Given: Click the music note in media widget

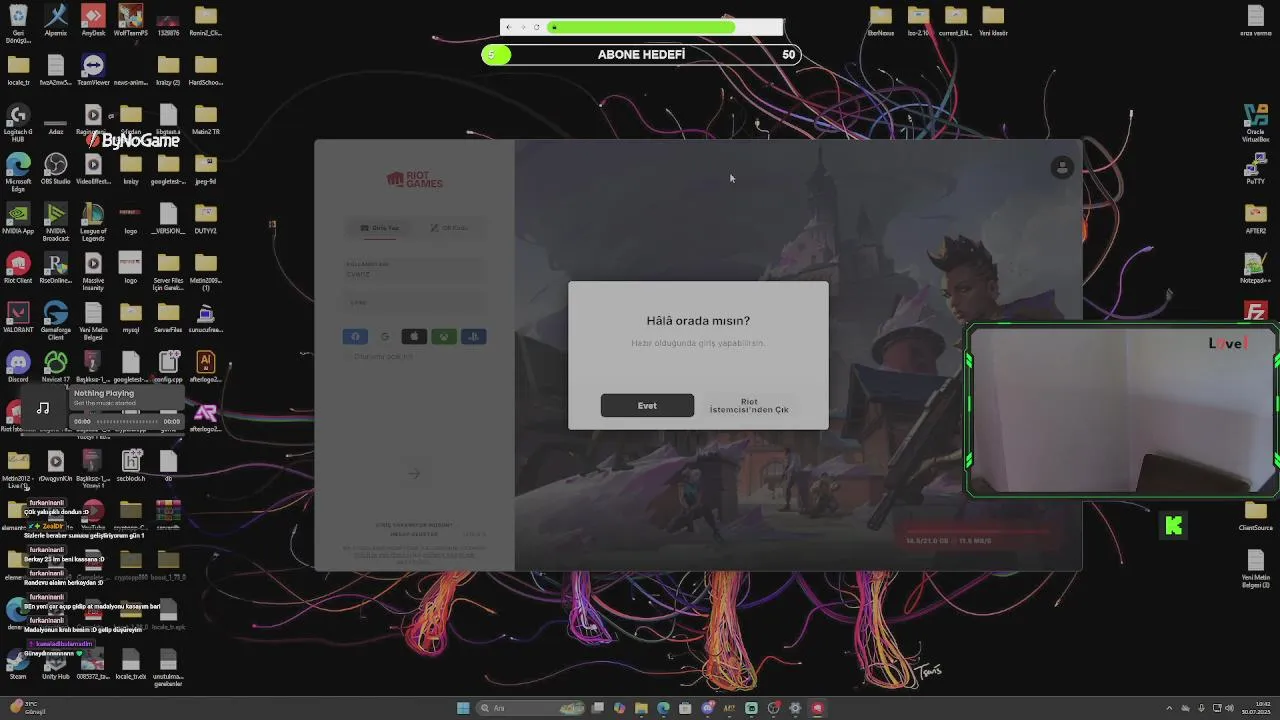Looking at the screenshot, I should (43, 408).
